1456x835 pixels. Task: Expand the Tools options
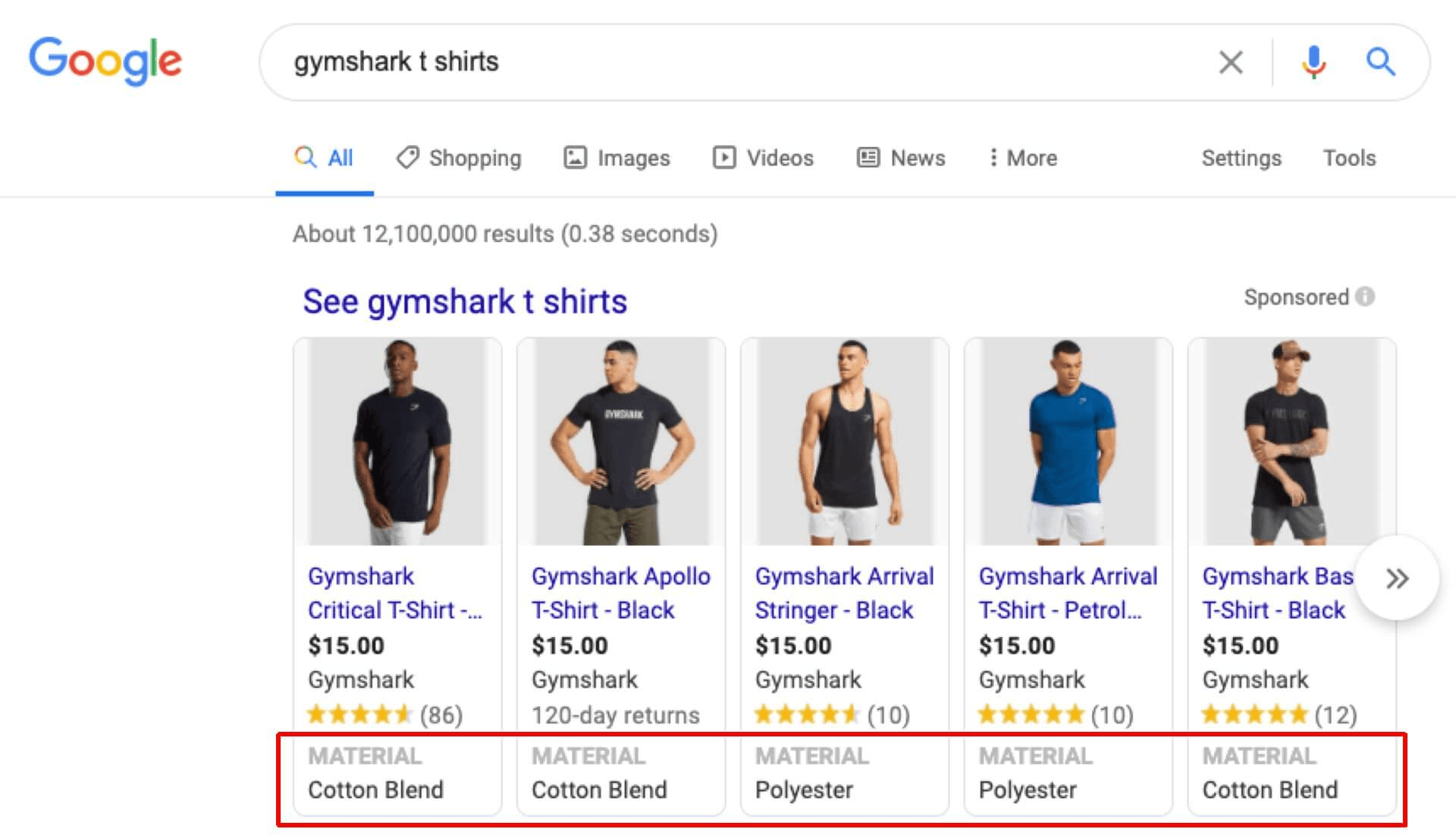1349,158
